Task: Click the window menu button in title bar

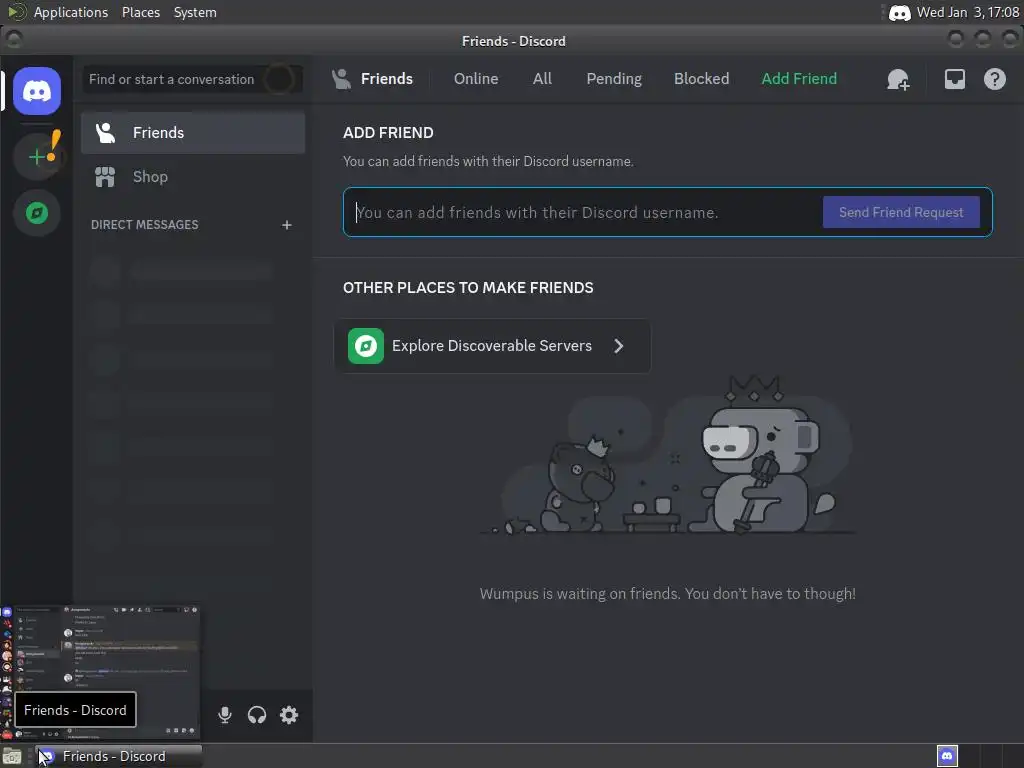Action: point(13,40)
